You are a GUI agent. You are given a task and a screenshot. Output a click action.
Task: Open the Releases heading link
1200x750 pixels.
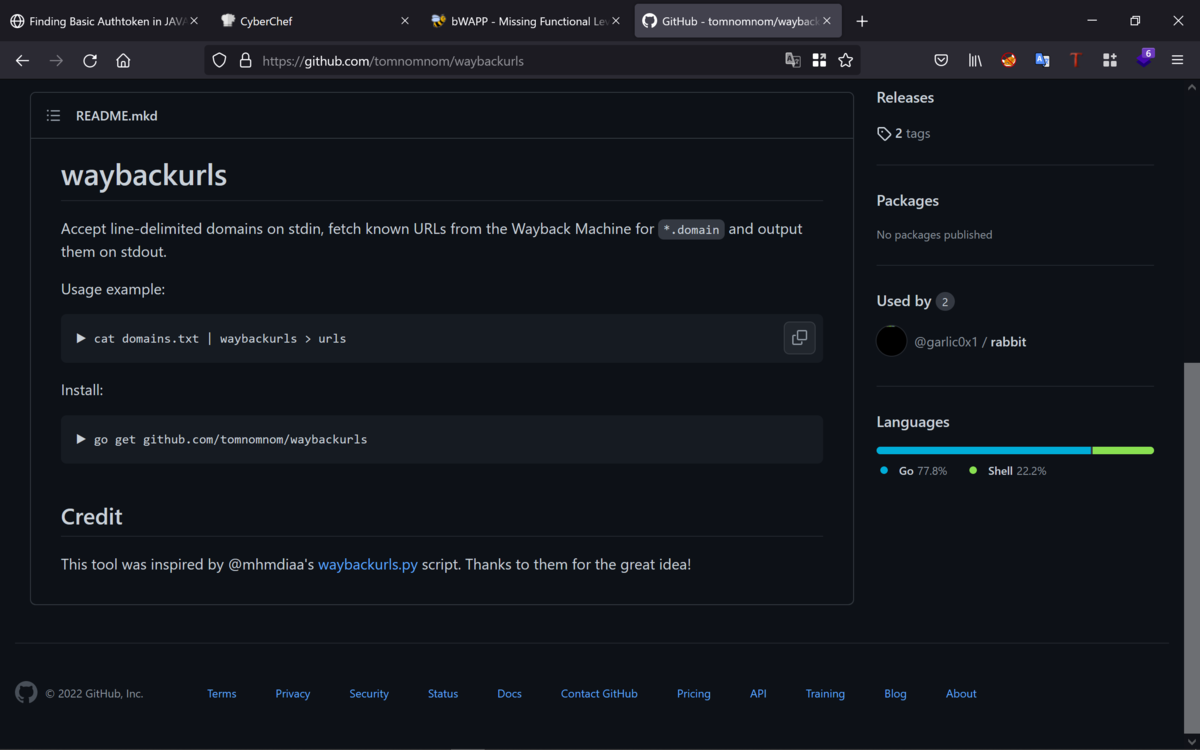point(905,97)
